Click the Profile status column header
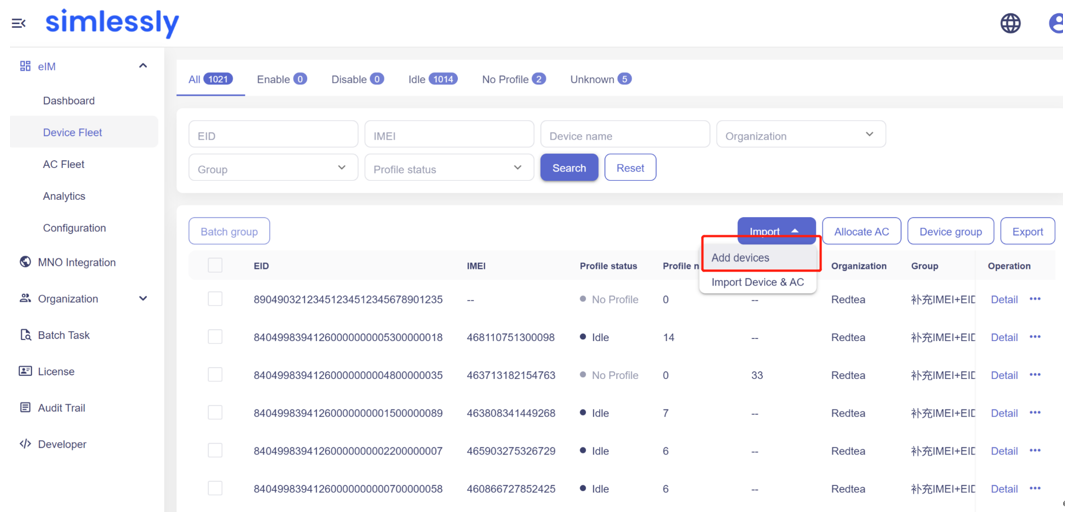 [x=608, y=266]
